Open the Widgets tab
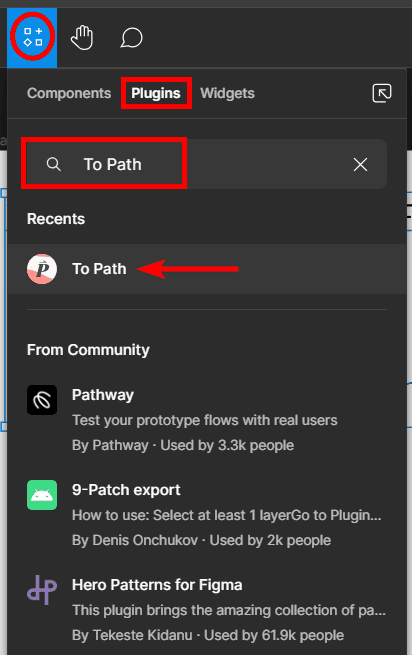This screenshot has width=412, height=655. [x=227, y=93]
